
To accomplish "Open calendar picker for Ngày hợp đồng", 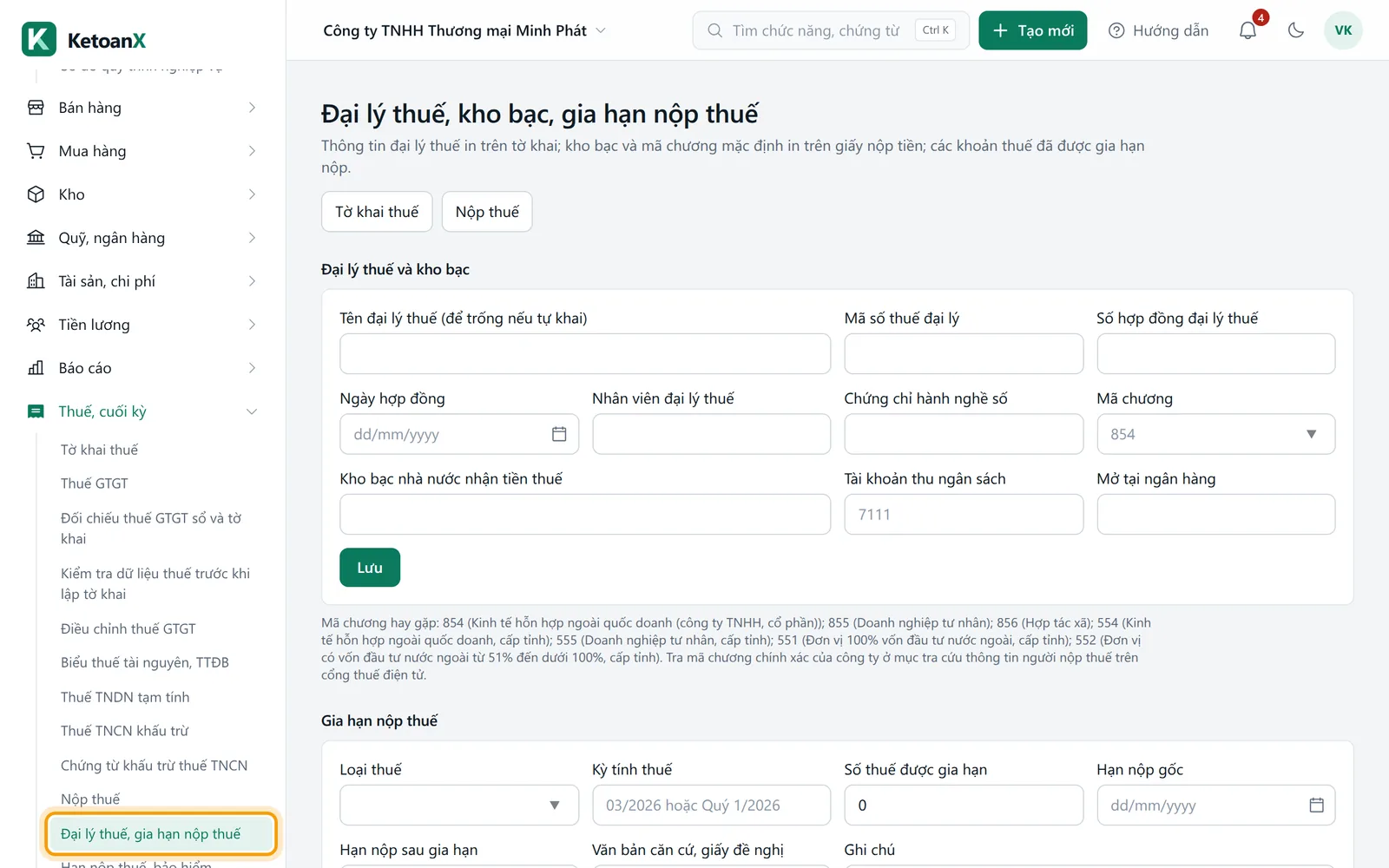I will (x=559, y=434).
